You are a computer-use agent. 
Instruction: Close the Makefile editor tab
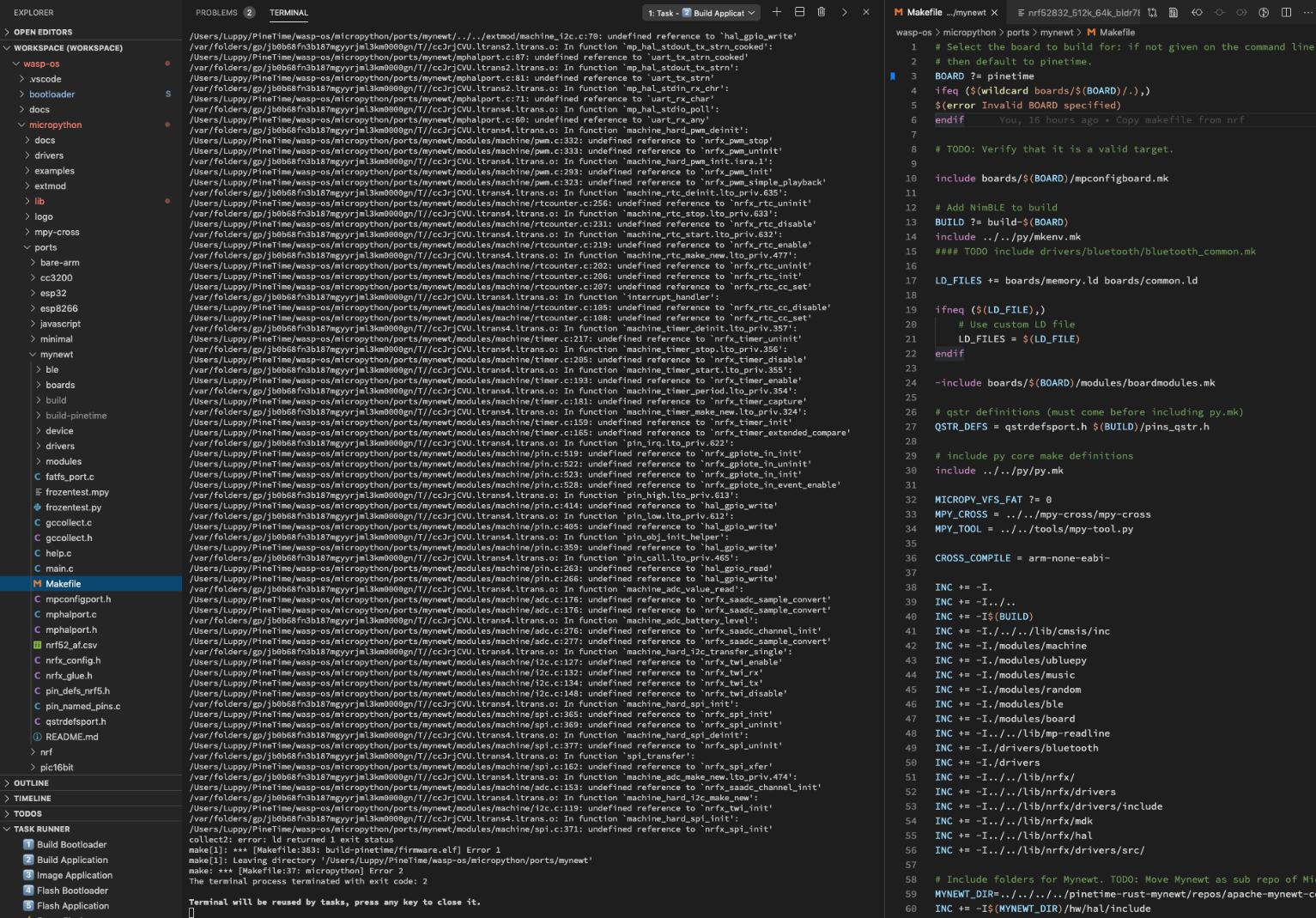(x=994, y=13)
